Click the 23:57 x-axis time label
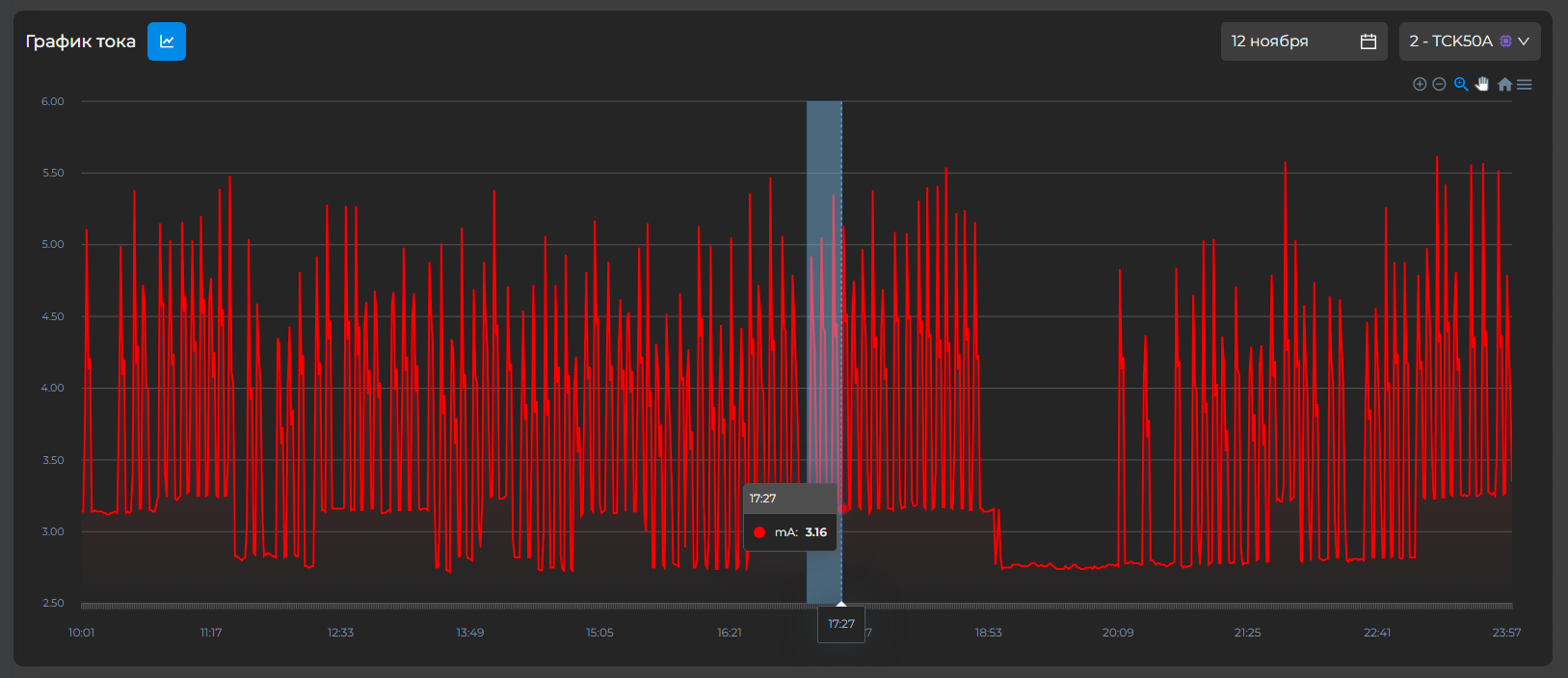 point(1506,633)
